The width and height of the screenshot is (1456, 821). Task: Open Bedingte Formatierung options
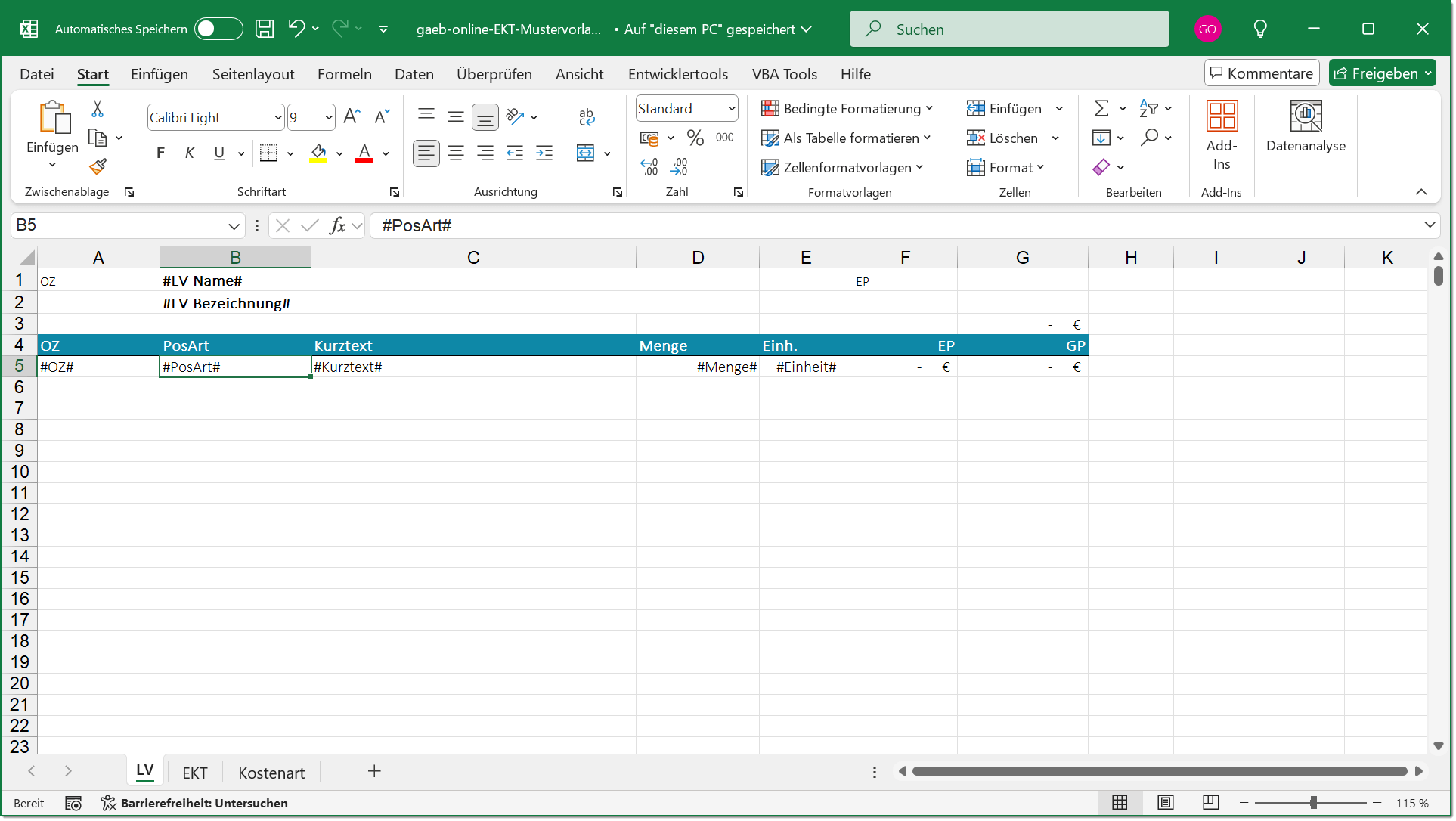click(x=847, y=108)
